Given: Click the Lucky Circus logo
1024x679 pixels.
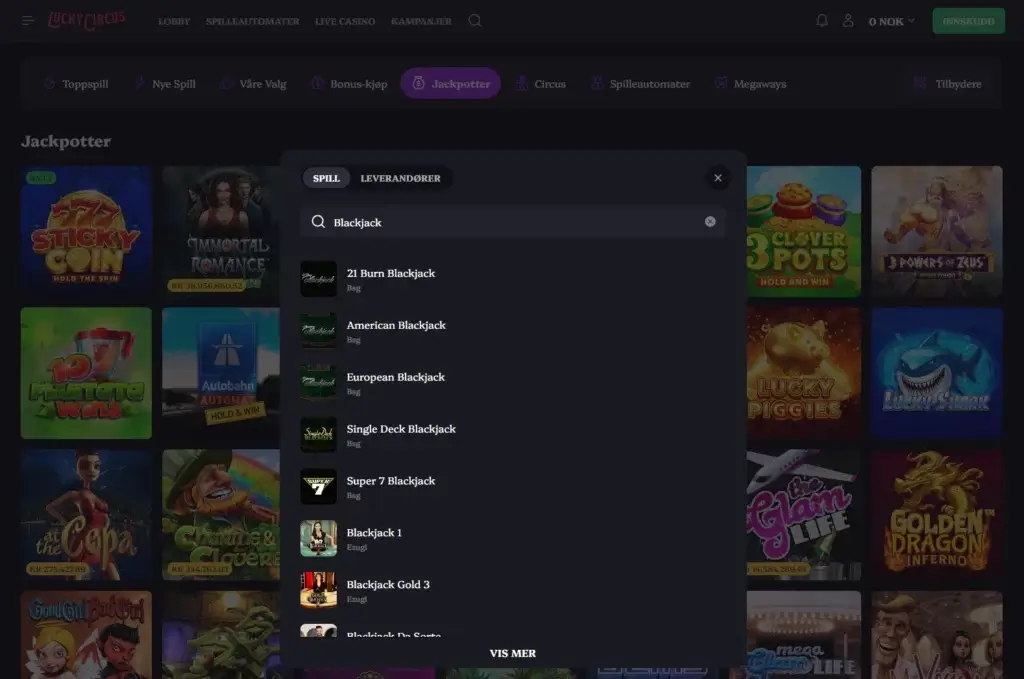Looking at the screenshot, I should [x=86, y=20].
